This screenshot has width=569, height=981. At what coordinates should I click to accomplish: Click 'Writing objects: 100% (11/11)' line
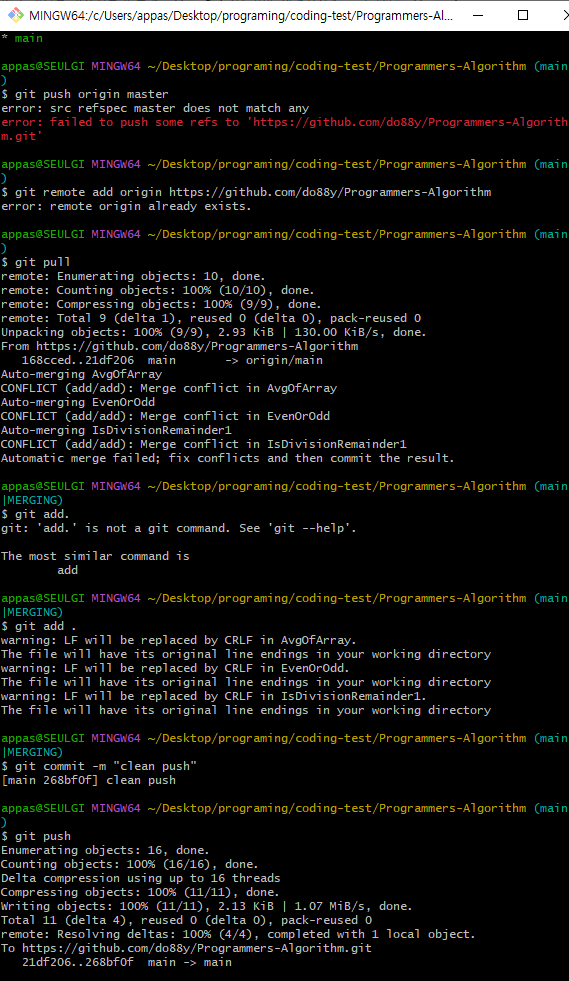207,906
